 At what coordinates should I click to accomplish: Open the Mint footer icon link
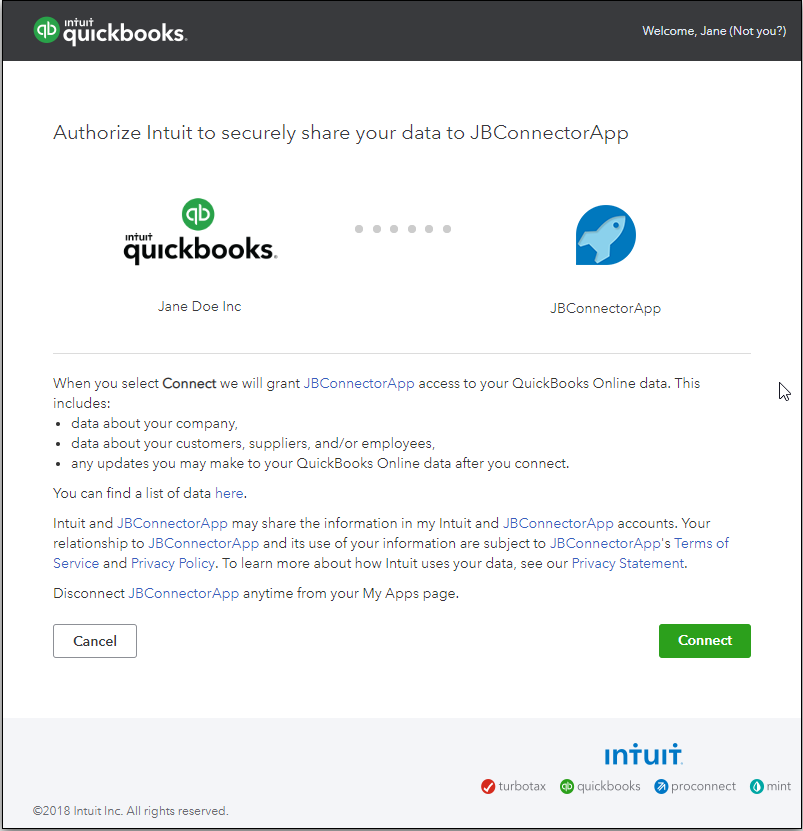771,786
